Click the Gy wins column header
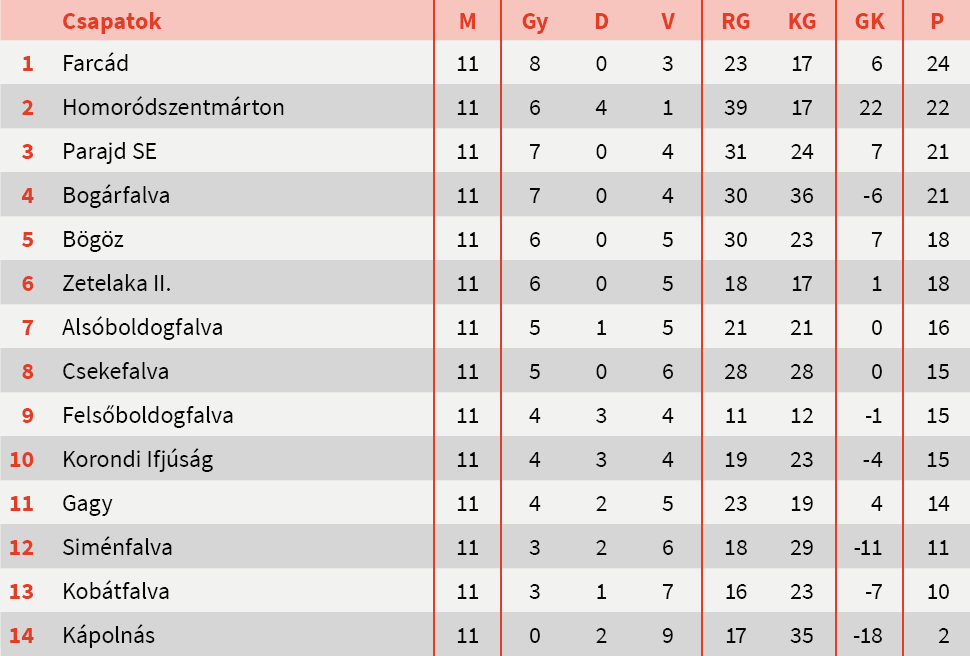970x656 pixels. [535, 21]
